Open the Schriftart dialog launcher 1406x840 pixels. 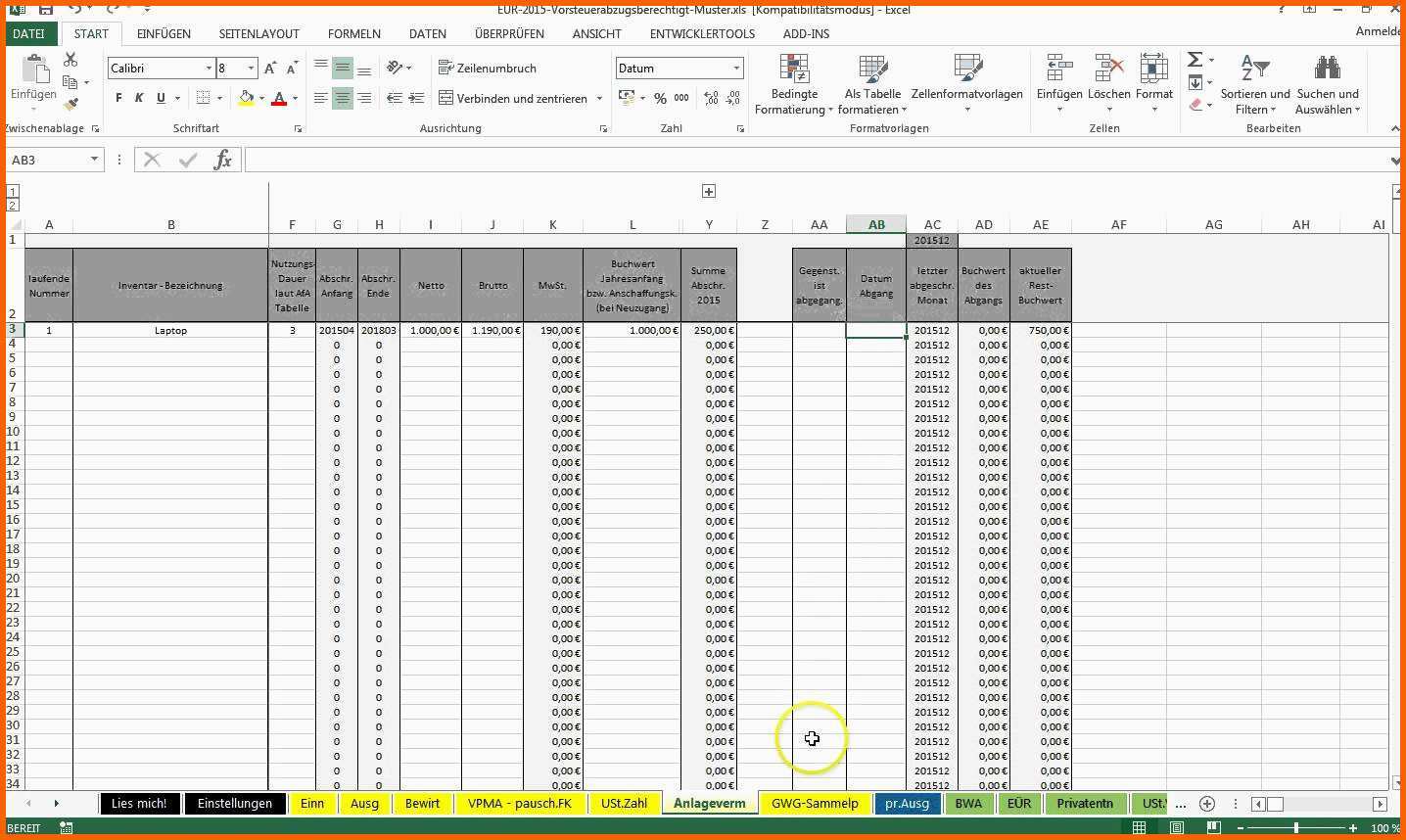click(x=298, y=129)
